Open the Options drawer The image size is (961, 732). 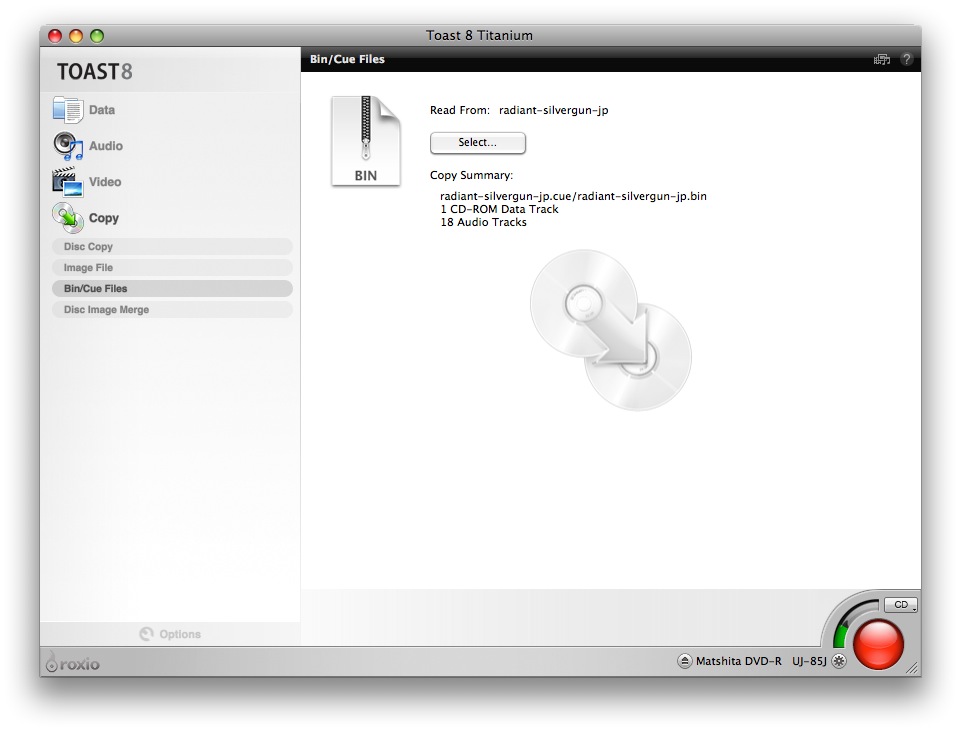[x=170, y=634]
